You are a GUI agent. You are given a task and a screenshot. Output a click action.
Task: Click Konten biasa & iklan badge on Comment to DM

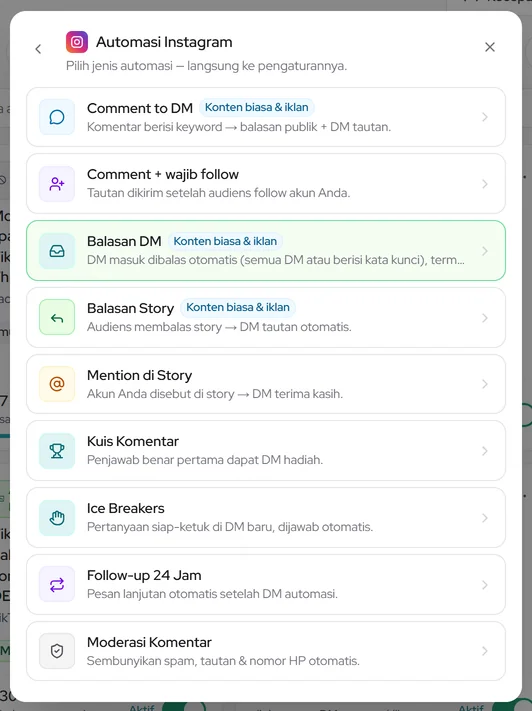257,107
